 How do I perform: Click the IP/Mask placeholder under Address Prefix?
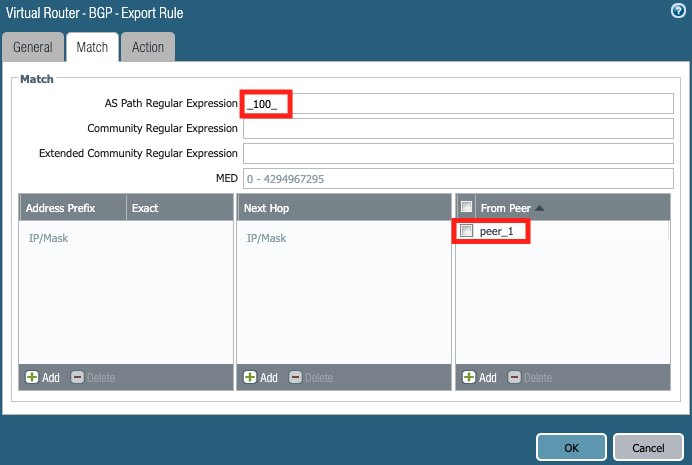click(x=49, y=238)
